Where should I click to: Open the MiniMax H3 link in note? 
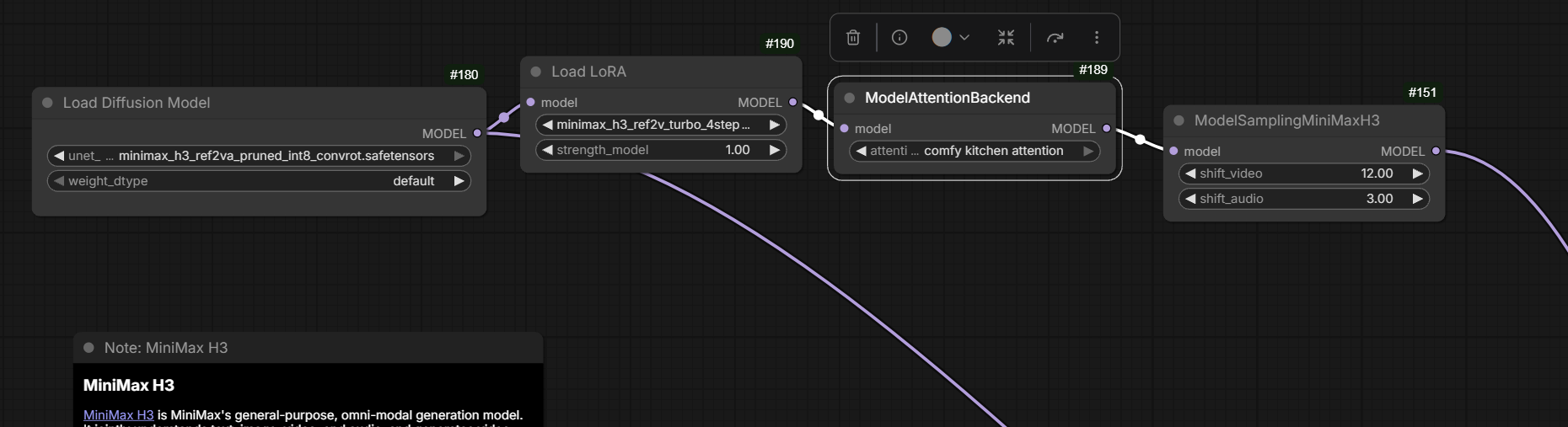[x=118, y=415]
